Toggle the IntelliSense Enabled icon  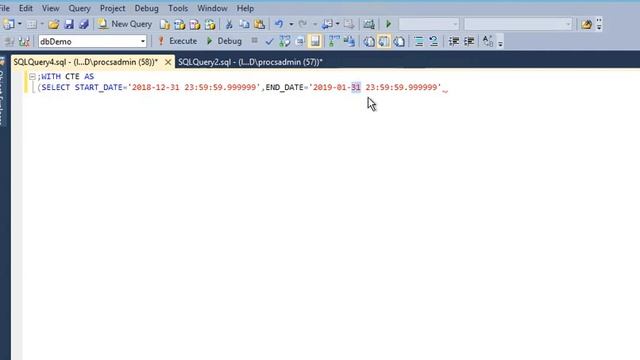coord(315,41)
